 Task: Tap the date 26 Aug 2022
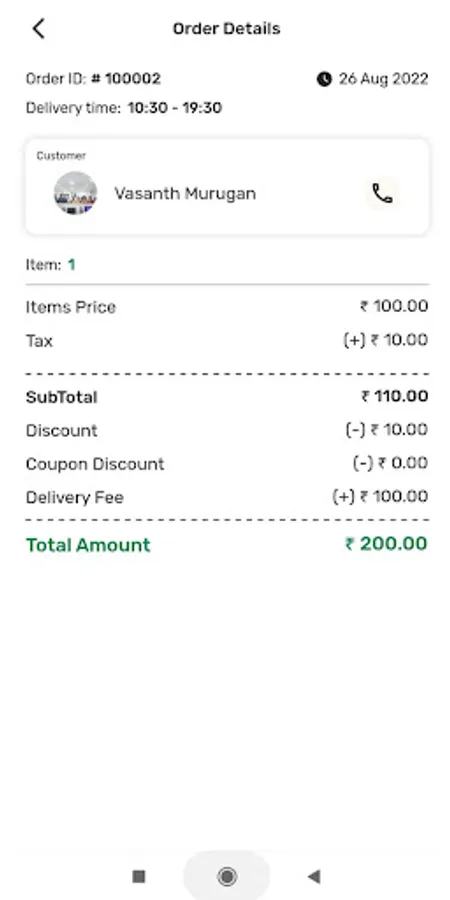point(383,79)
